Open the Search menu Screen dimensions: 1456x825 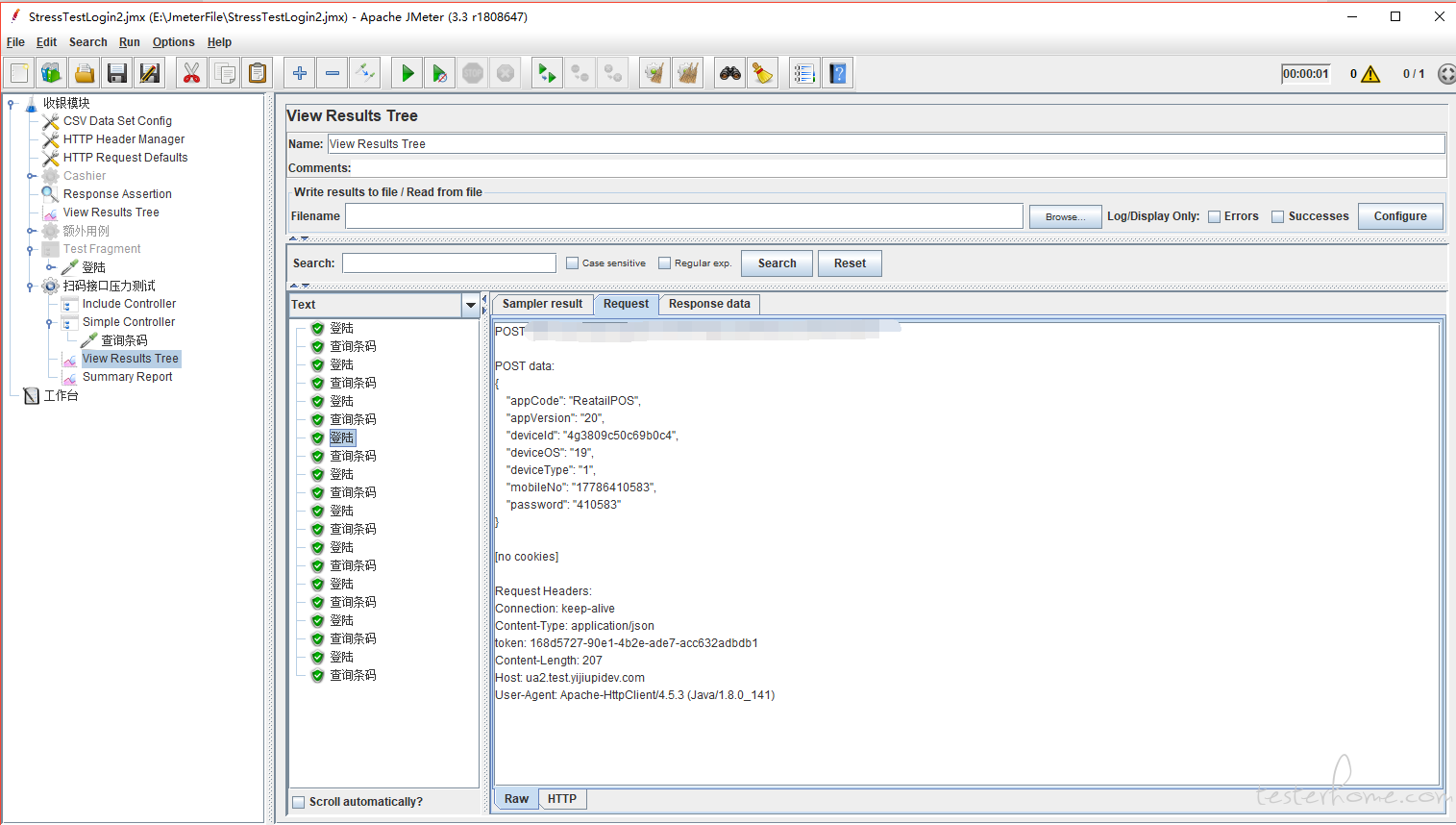87,42
